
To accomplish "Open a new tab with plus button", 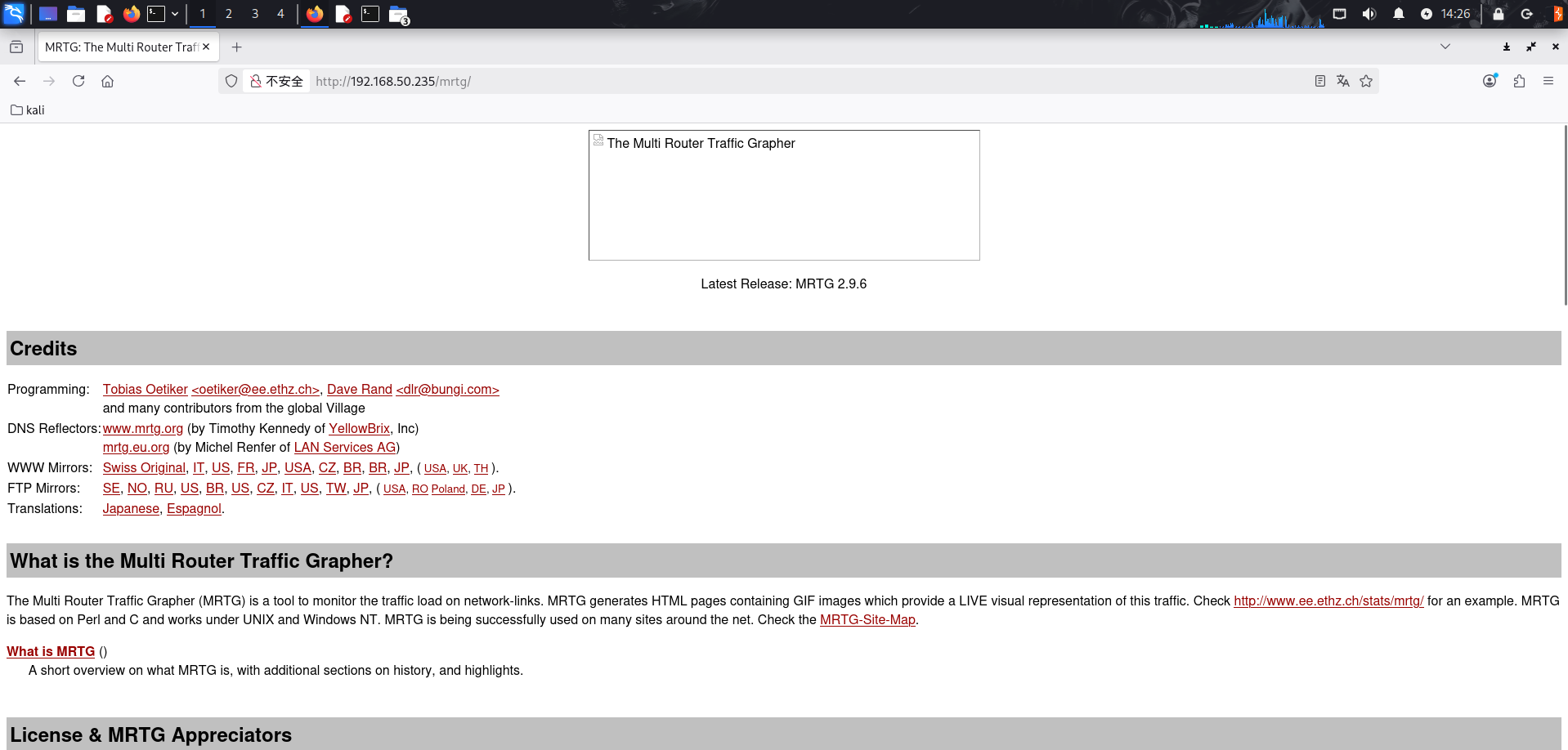I will [237, 47].
